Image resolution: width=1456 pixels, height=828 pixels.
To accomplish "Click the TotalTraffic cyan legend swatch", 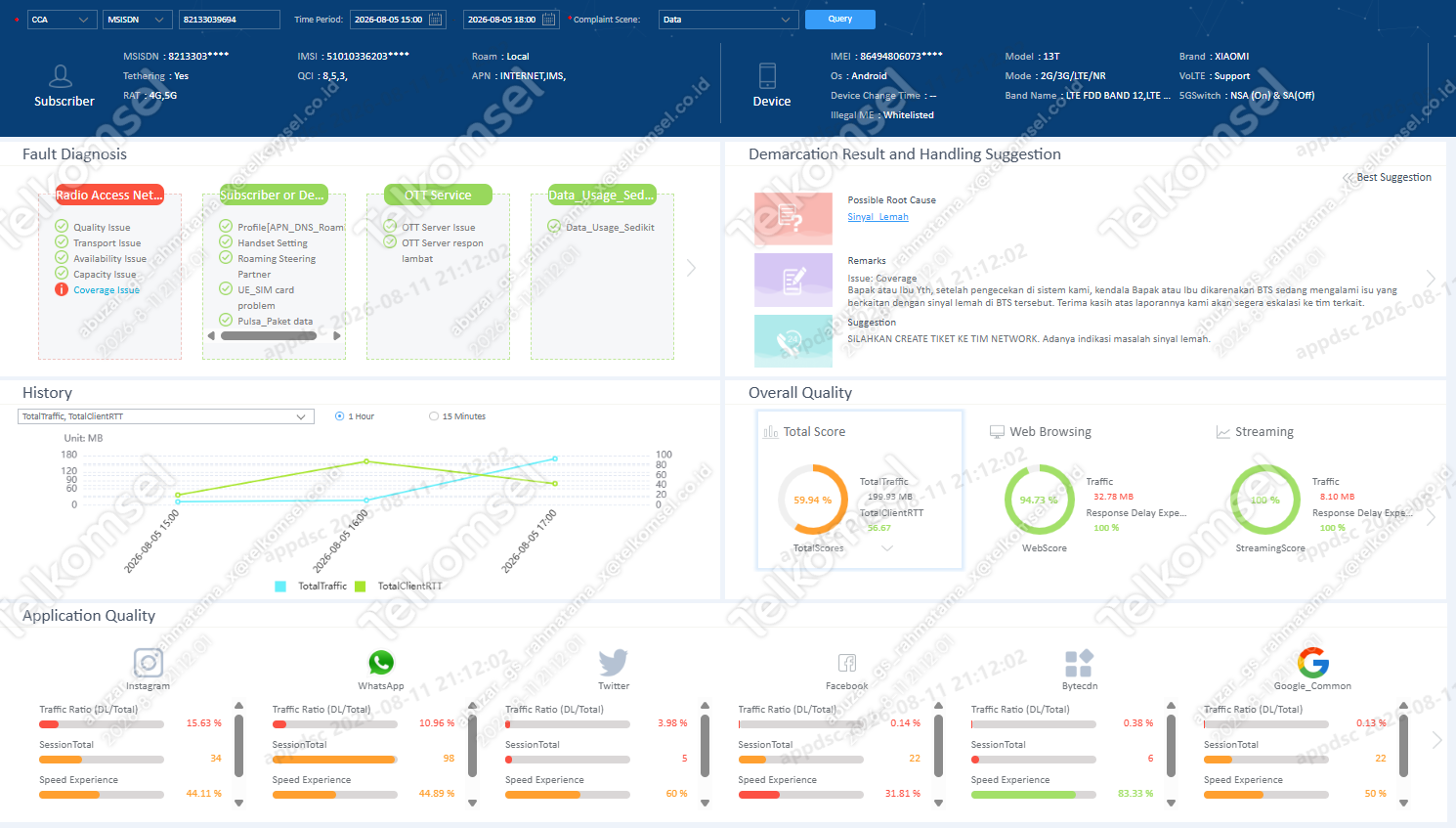I will tap(280, 587).
